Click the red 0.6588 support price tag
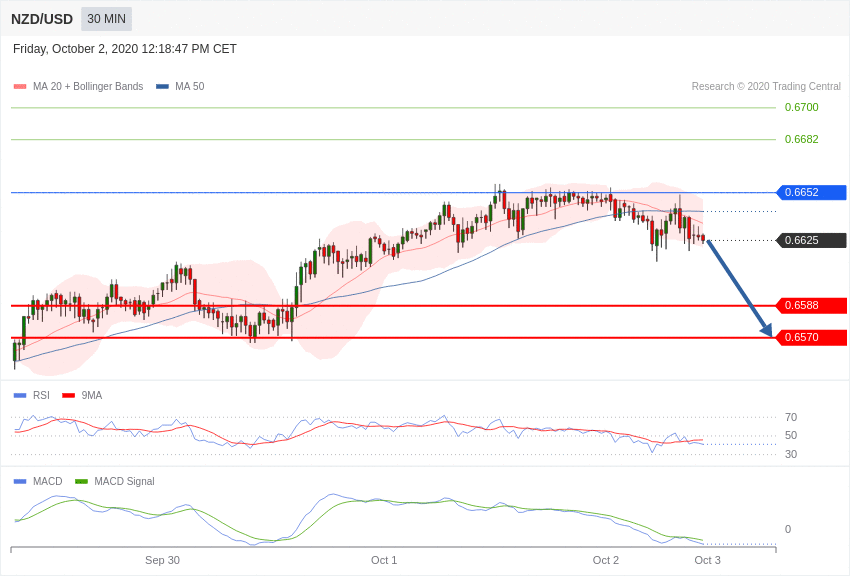 pyautogui.click(x=811, y=306)
